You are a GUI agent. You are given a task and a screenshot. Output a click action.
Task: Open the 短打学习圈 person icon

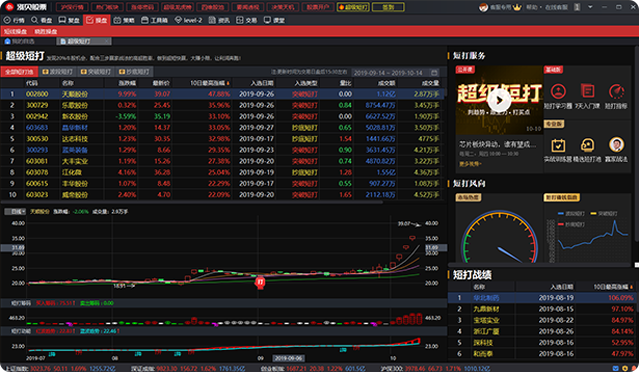(558, 91)
